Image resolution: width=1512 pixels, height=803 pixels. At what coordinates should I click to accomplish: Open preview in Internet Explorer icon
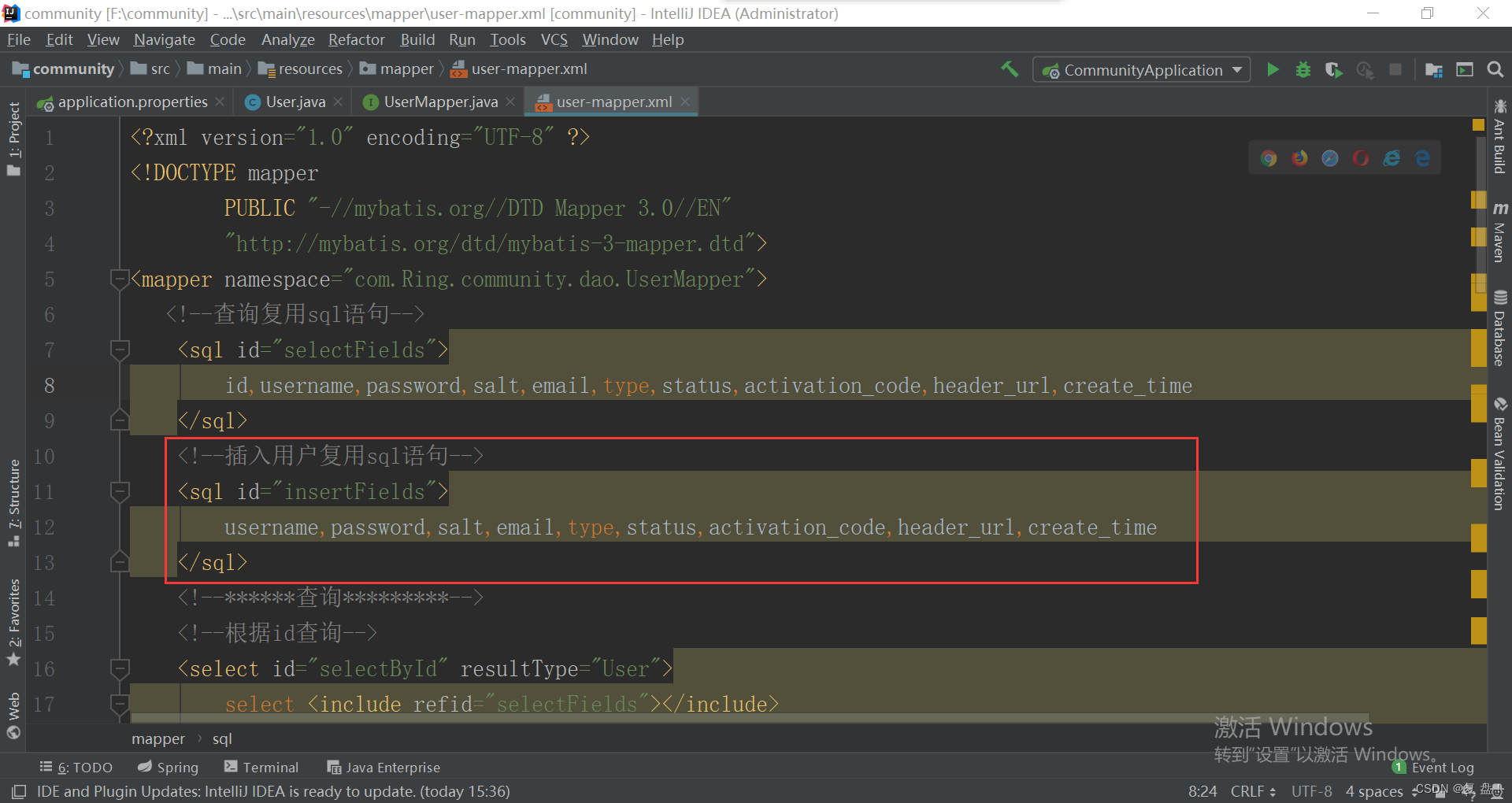pyautogui.click(x=1392, y=158)
